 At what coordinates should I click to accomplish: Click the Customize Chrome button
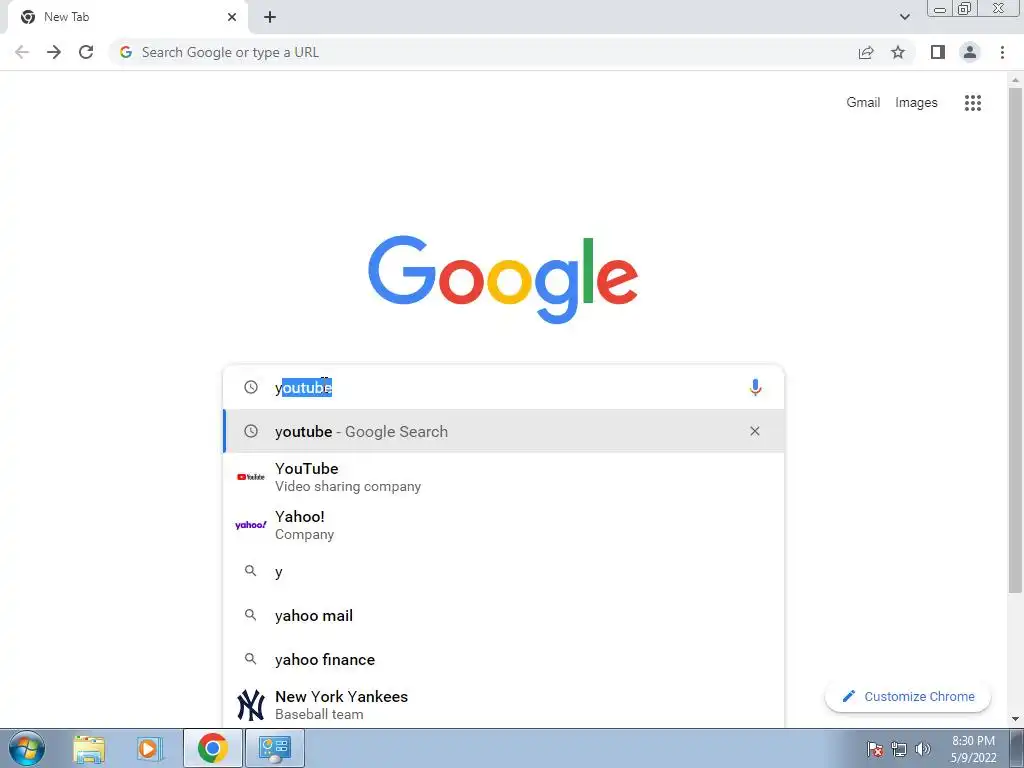click(x=908, y=696)
